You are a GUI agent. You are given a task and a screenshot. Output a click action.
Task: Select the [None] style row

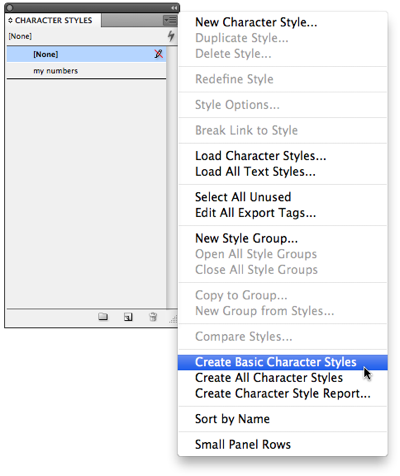click(x=86, y=54)
